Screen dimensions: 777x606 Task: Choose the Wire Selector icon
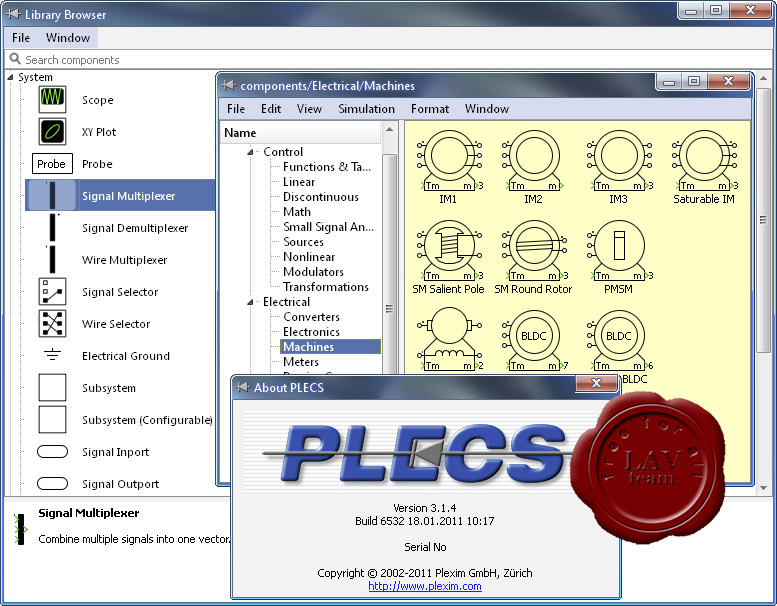coord(52,323)
